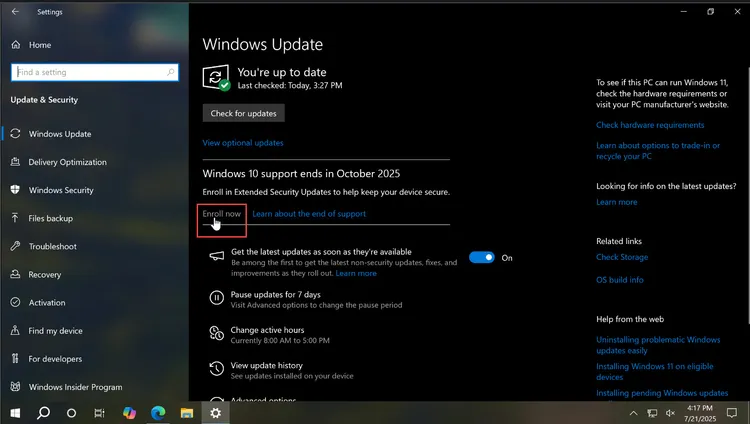Viewport: 750px width, 424px height.
Task: Show hidden tray icons chevron
Action: [633, 413]
